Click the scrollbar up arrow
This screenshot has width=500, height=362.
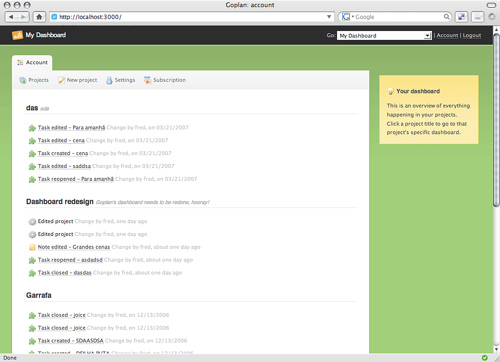tap(496, 30)
